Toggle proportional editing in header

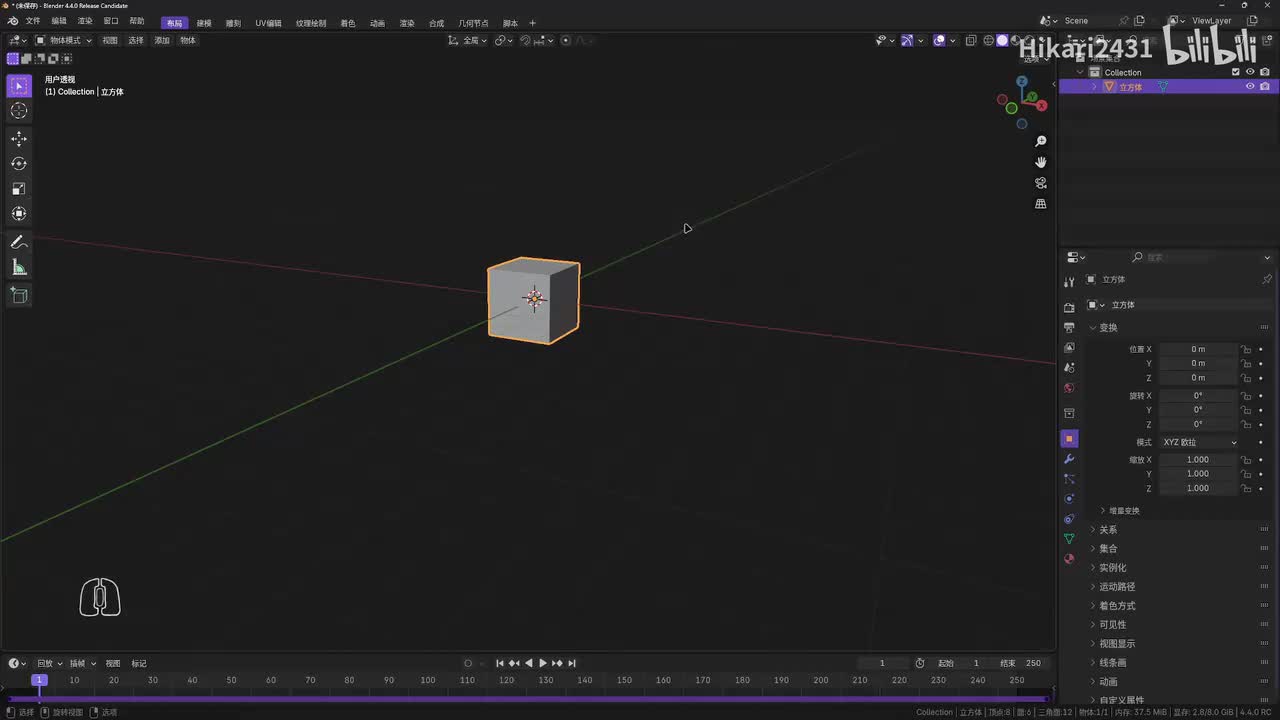click(566, 40)
